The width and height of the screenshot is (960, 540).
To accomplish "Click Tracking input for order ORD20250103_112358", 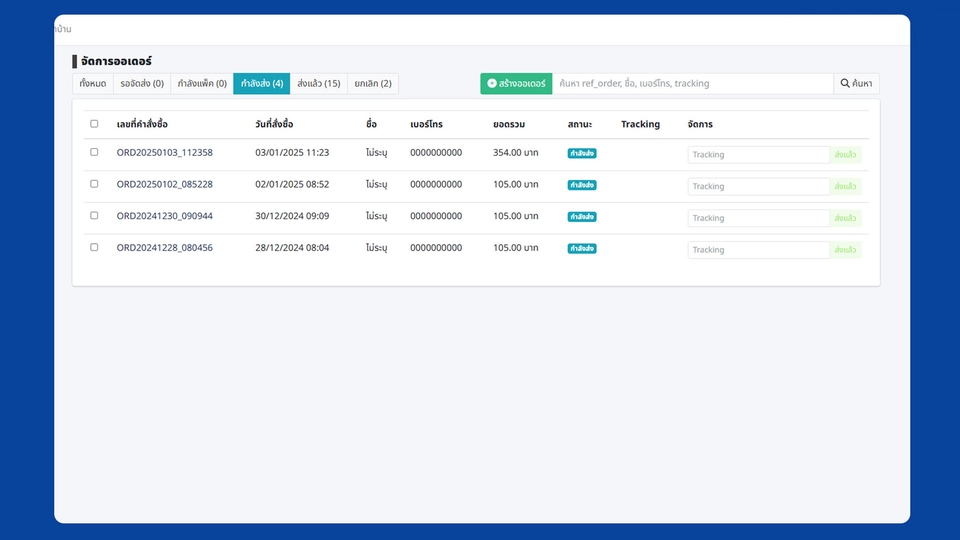I will coord(759,154).
